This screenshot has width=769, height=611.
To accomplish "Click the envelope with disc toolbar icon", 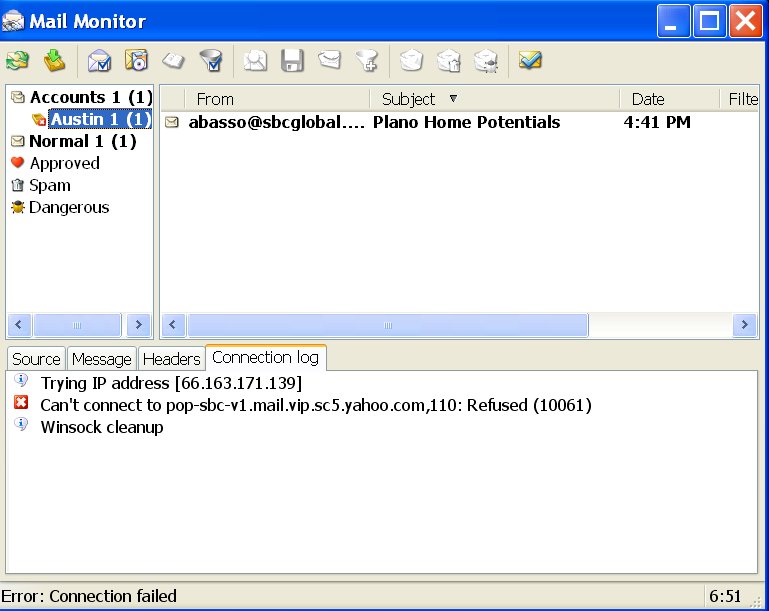I will [136, 60].
